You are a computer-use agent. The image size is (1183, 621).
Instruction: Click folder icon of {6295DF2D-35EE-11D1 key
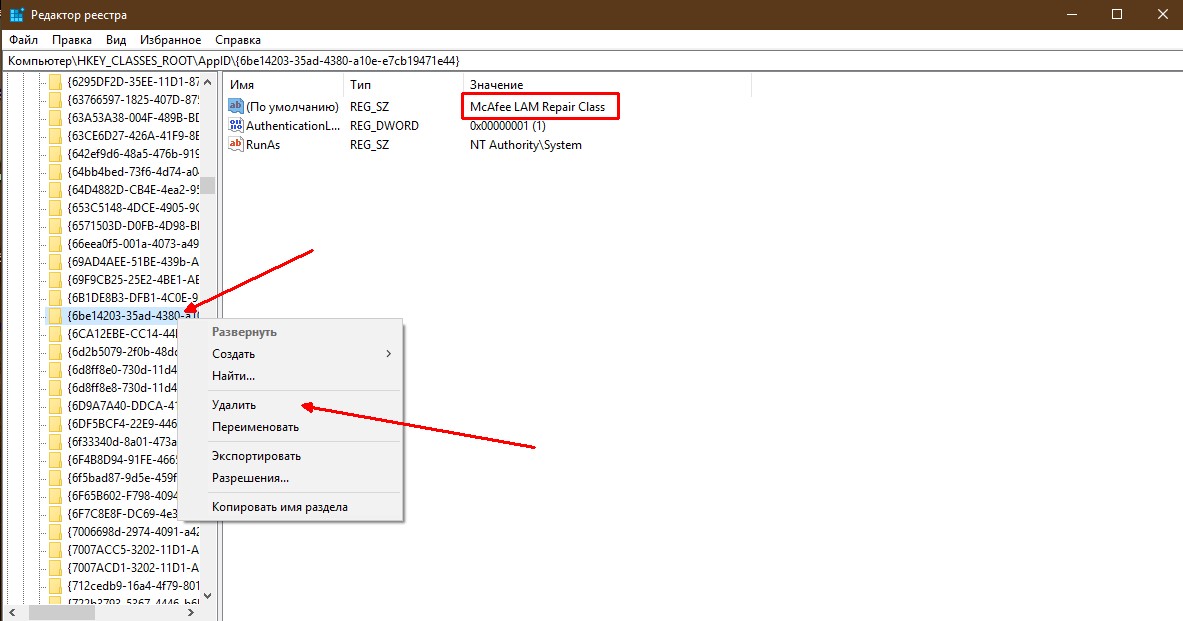(x=55, y=81)
